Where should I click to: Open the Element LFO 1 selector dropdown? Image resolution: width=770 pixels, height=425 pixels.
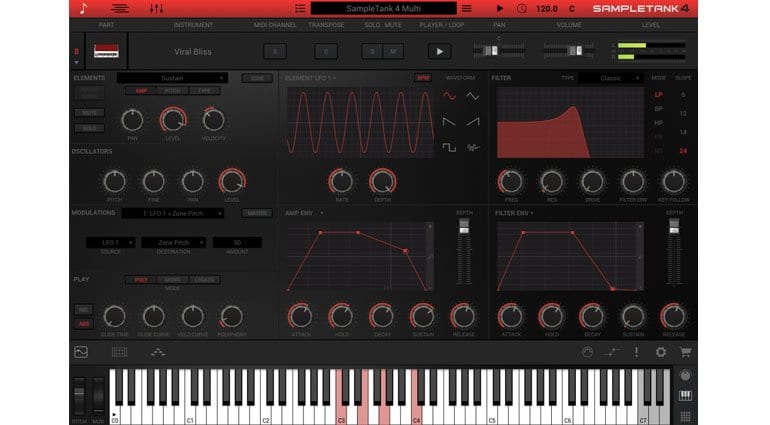pos(311,78)
